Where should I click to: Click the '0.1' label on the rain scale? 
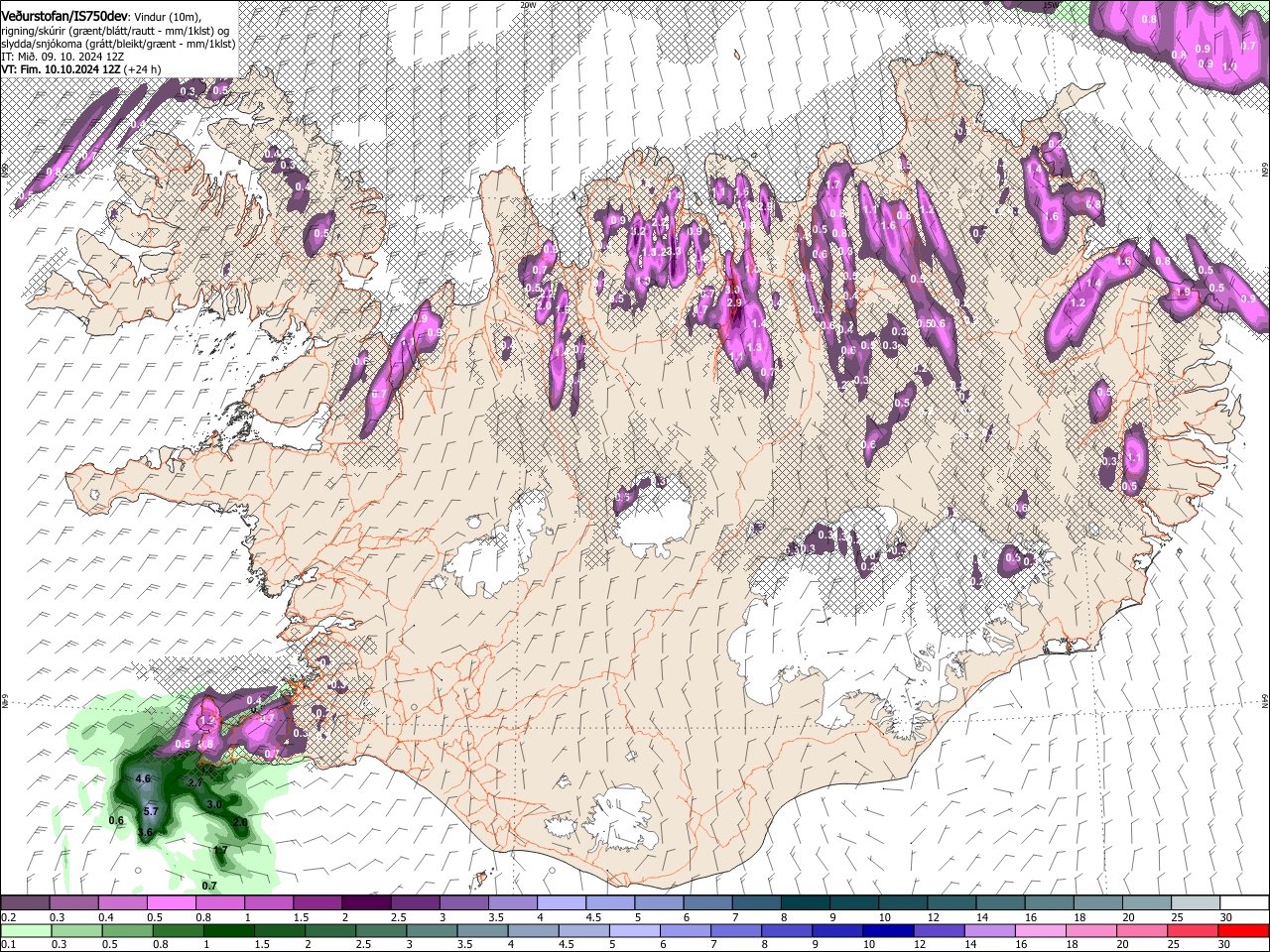coord(8,944)
